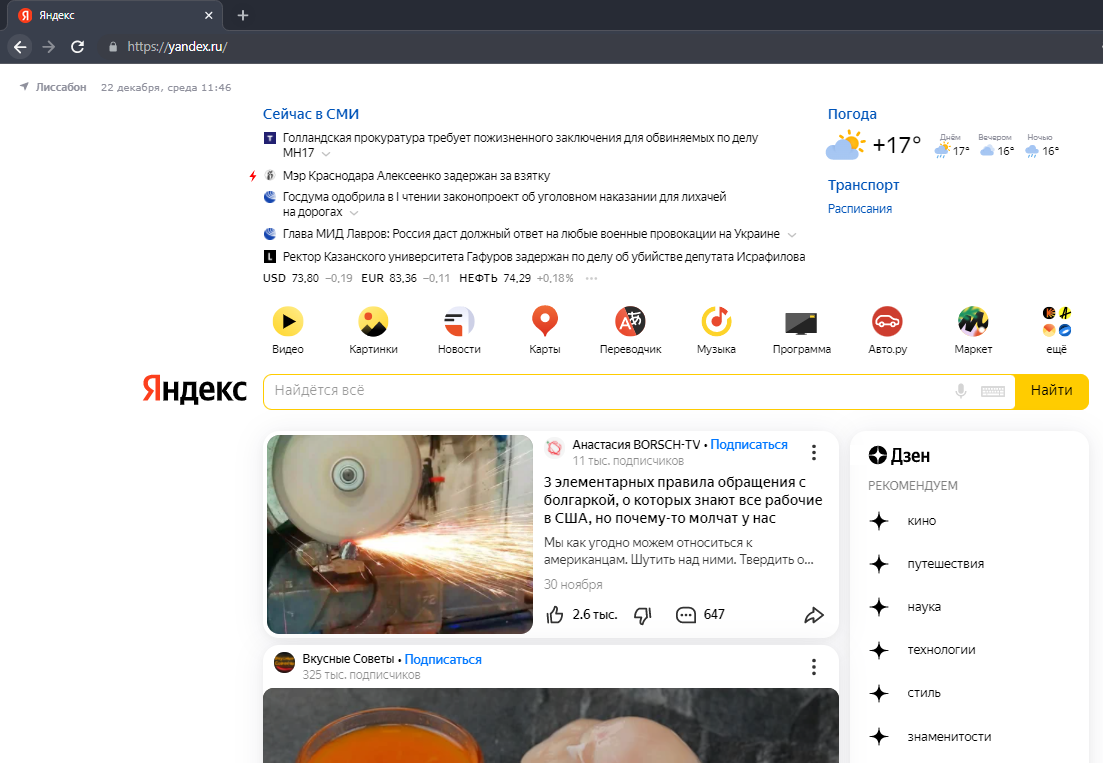Open the angle grinder video thumbnail

[x=400, y=534]
